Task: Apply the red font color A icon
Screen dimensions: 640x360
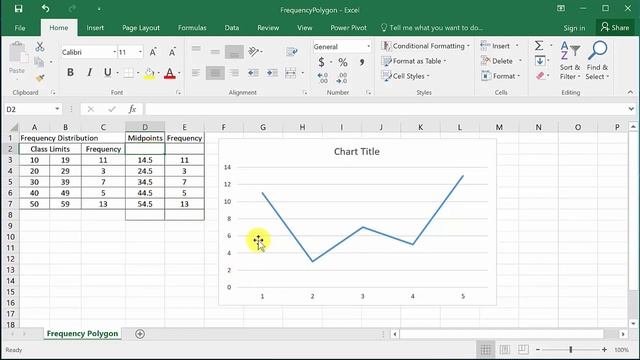Action: coord(169,73)
